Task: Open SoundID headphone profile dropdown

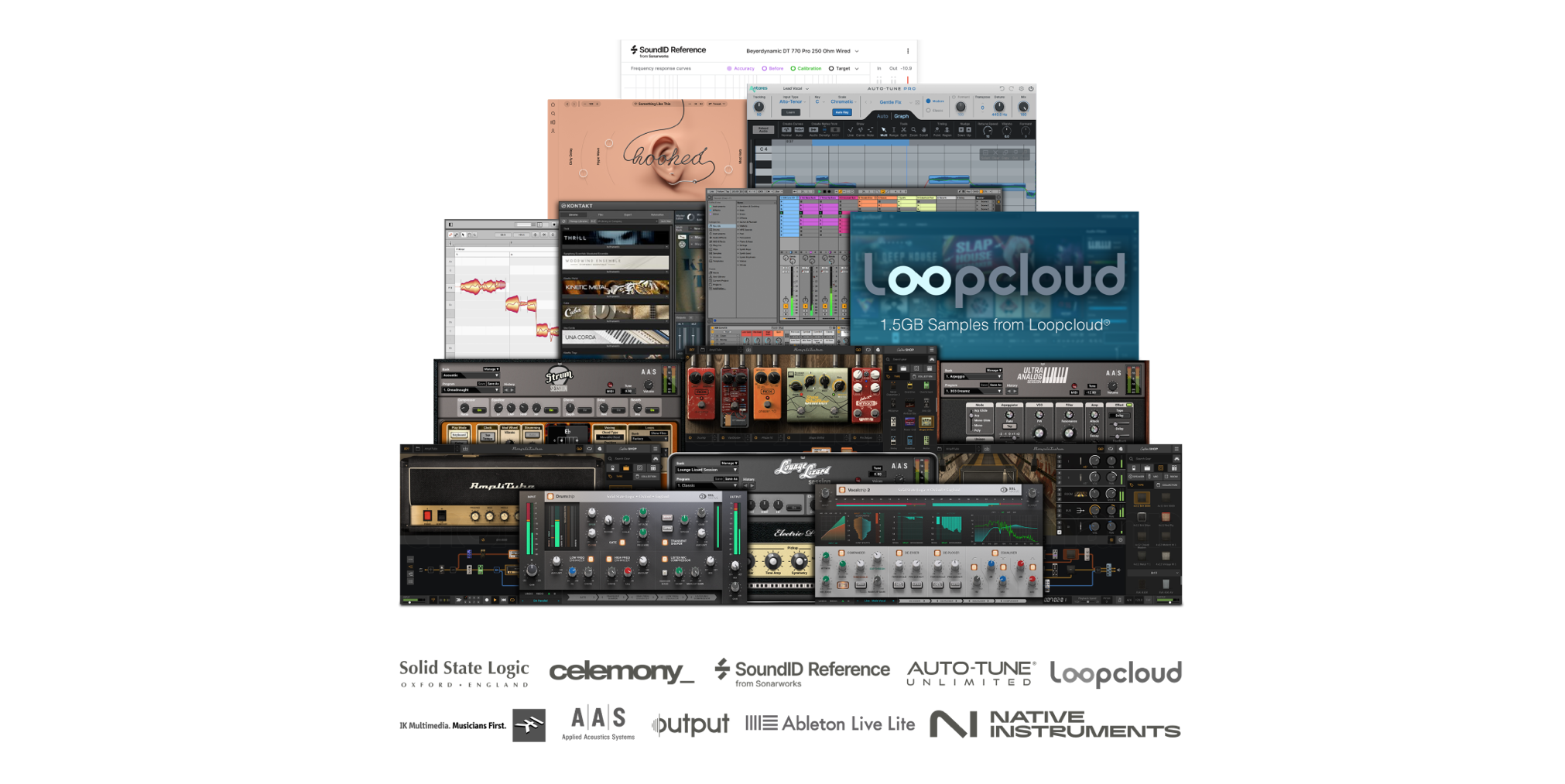Action: (803, 51)
